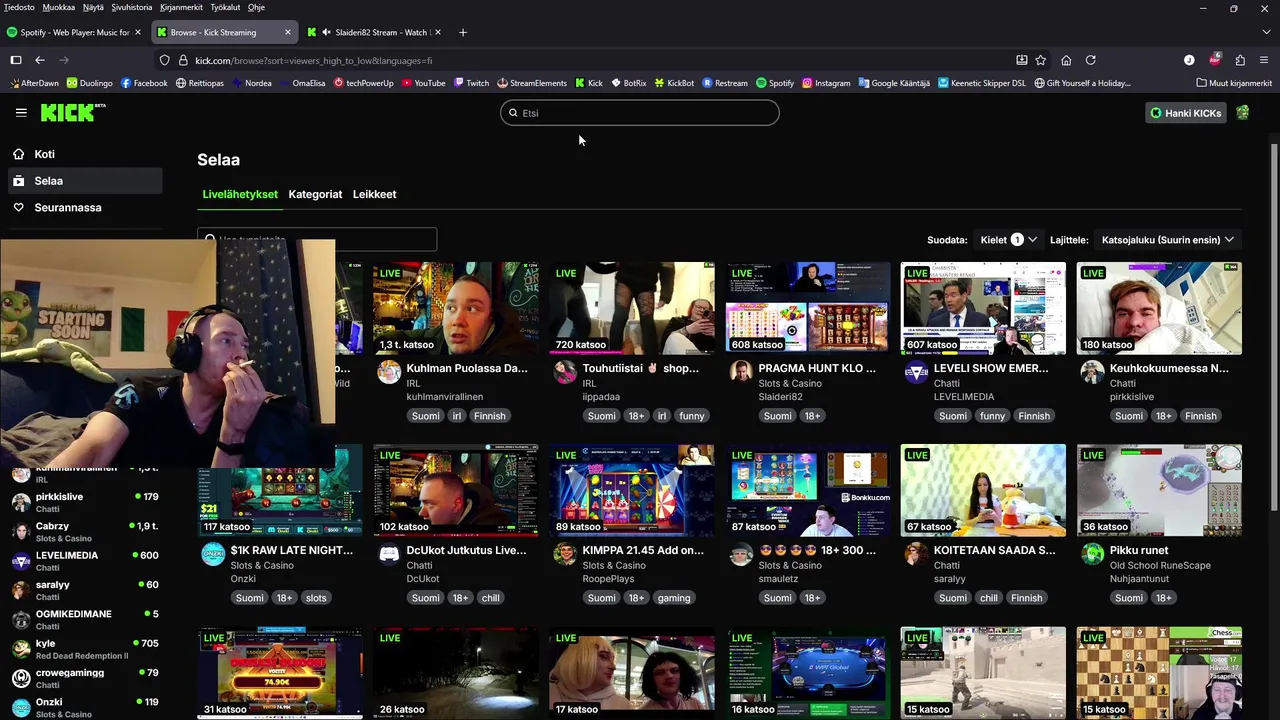The width and height of the screenshot is (1280, 720).
Task: Click the Slaideri82 channel avatar
Action: coord(741,373)
